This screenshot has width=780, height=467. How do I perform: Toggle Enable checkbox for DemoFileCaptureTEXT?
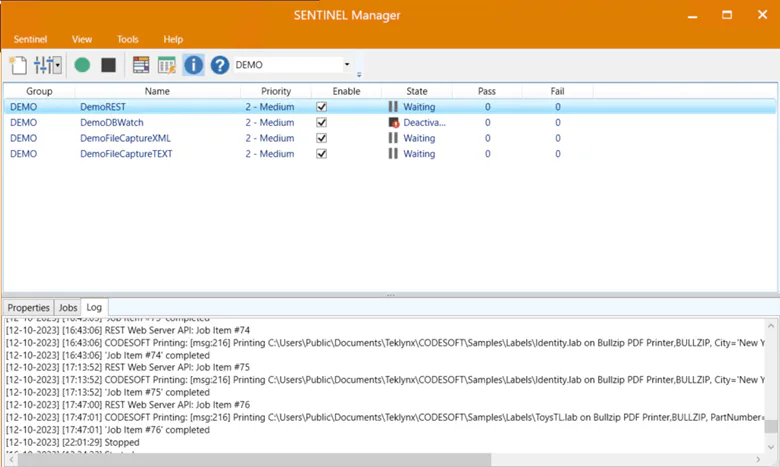pos(321,154)
